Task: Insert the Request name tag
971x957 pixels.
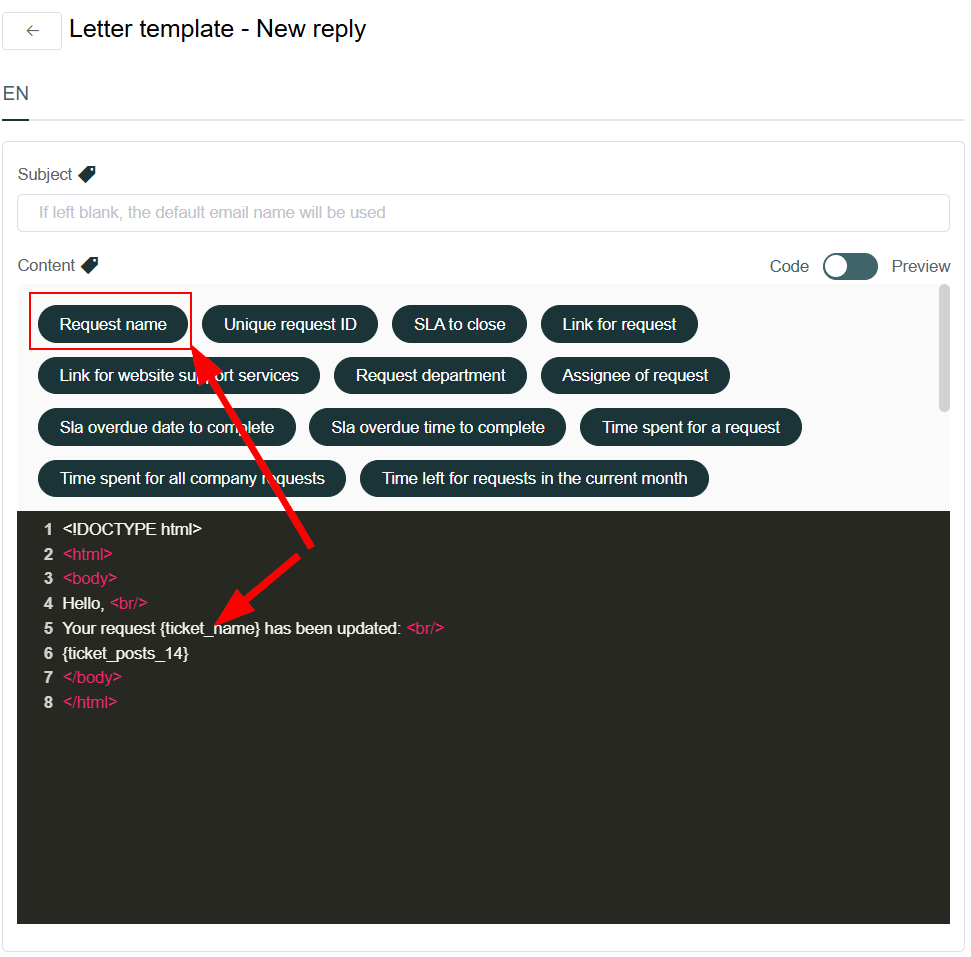Action: (x=113, y=324)
